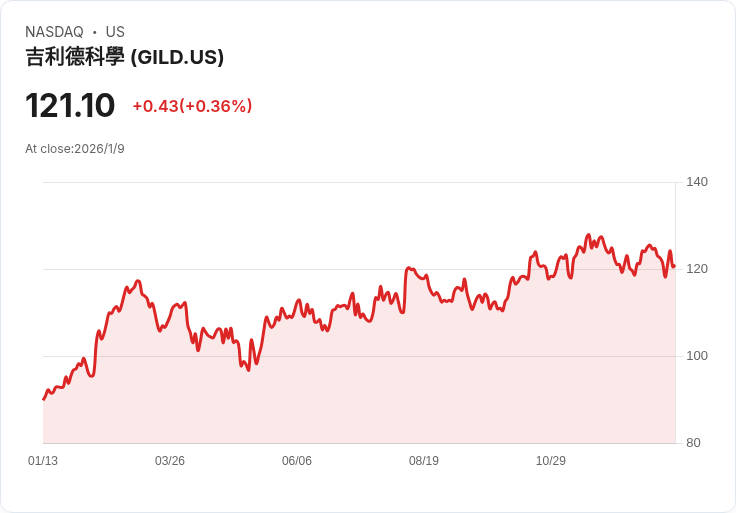
Task: Click the 06/06 date on x-axis
Action: [297, 461]
